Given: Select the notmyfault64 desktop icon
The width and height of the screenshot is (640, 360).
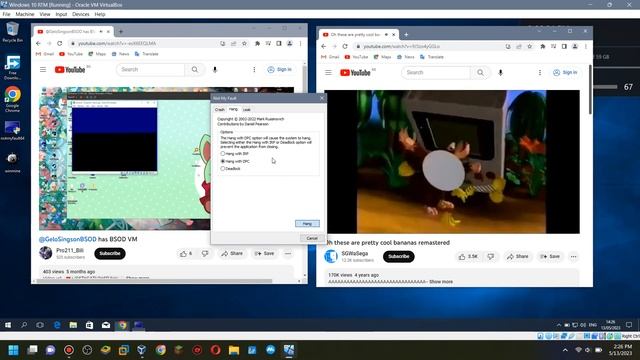Looking at the screenshot, I should [12, 131].
